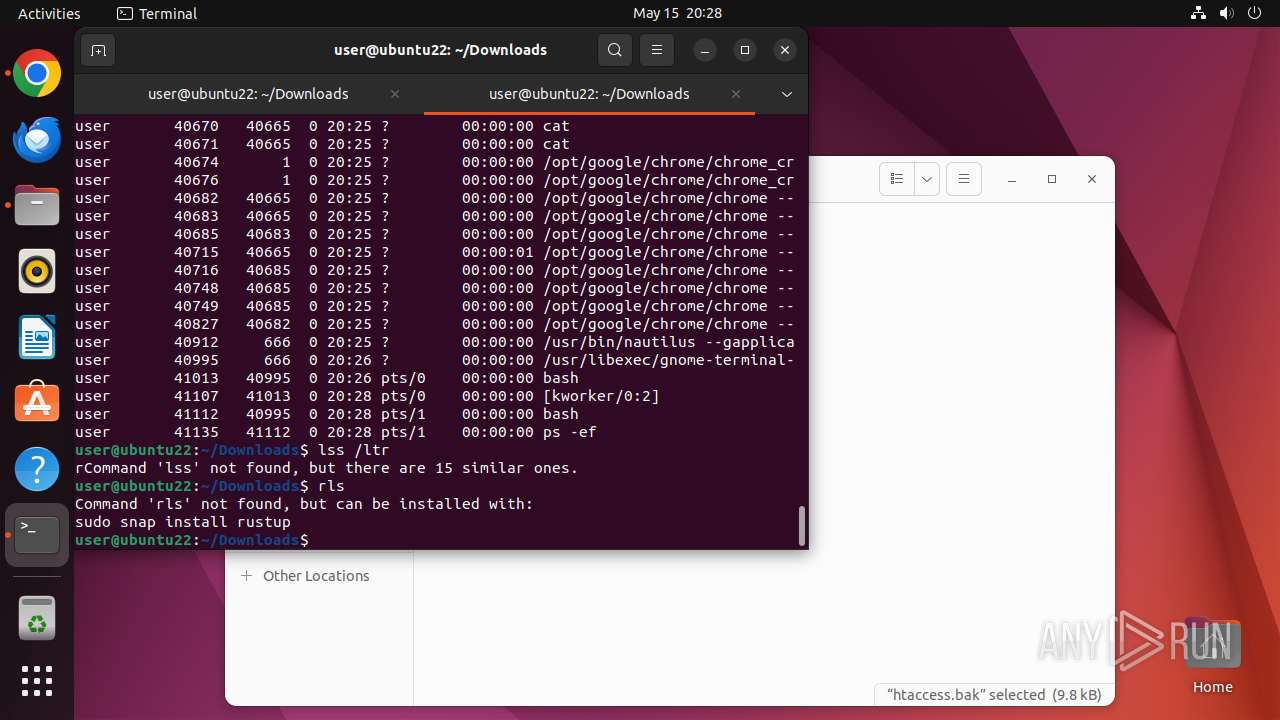Launch Rhythmbox music player from dock
The width and height of the screenshot is (1280, 720).
(x=37, y=272)
